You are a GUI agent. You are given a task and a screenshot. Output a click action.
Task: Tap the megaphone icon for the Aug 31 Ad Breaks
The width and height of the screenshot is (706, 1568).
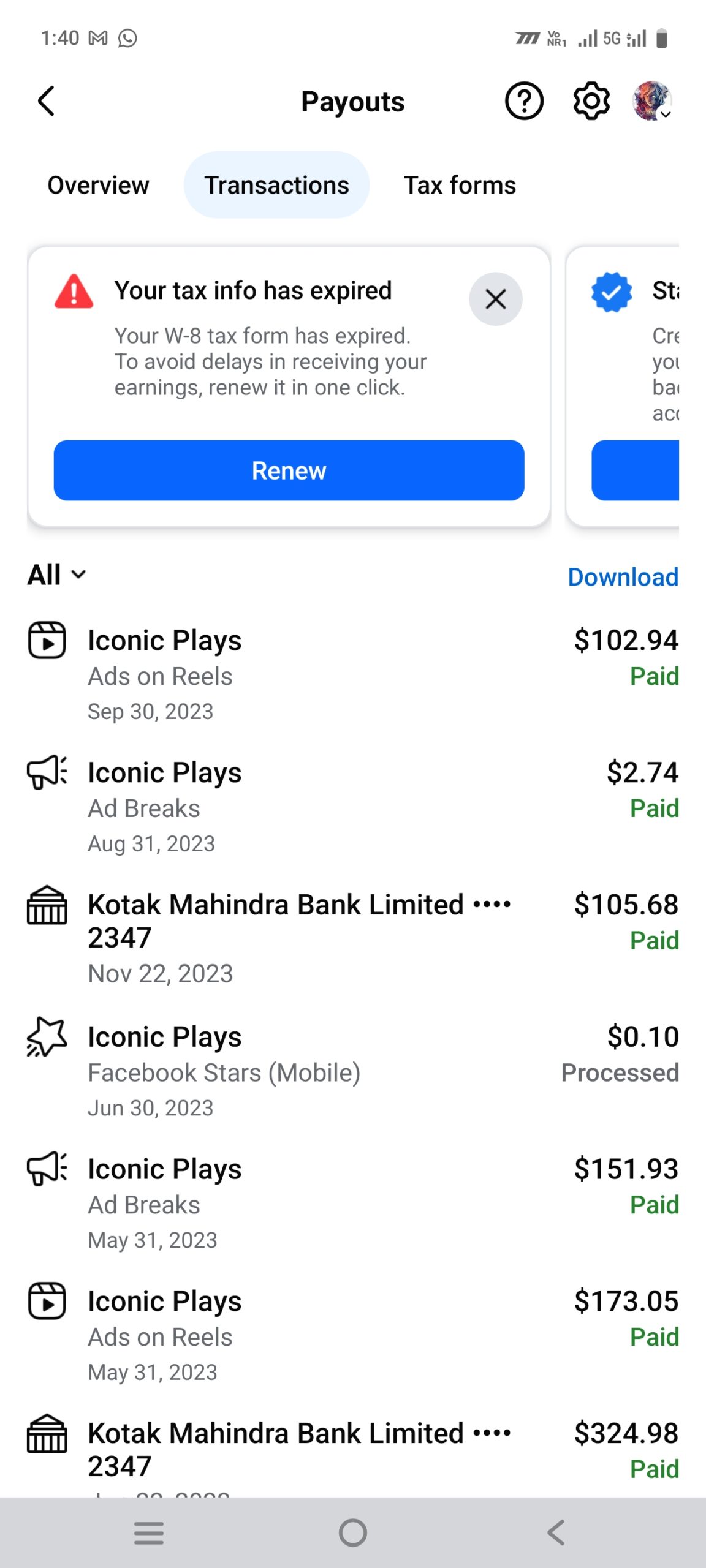[47, 772]
